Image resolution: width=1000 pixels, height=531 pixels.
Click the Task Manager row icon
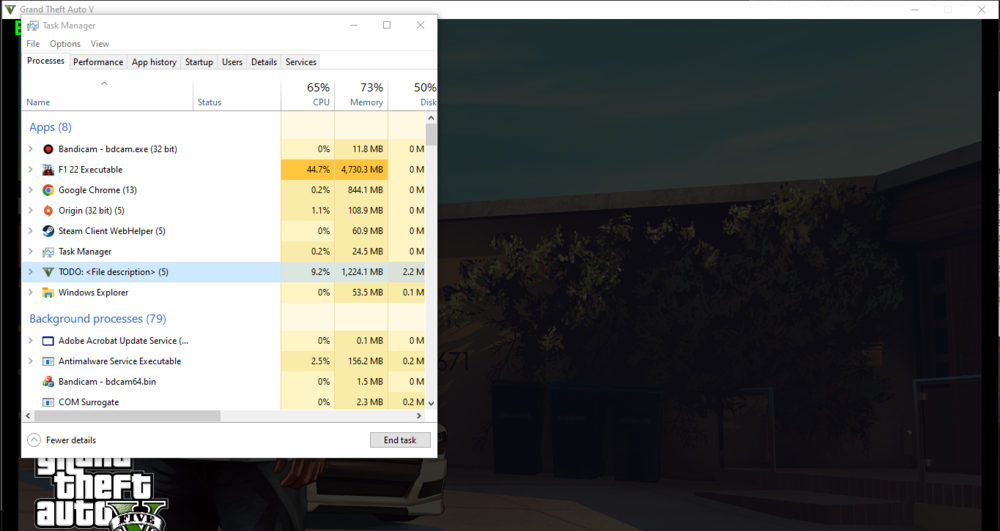click(48, 251)
